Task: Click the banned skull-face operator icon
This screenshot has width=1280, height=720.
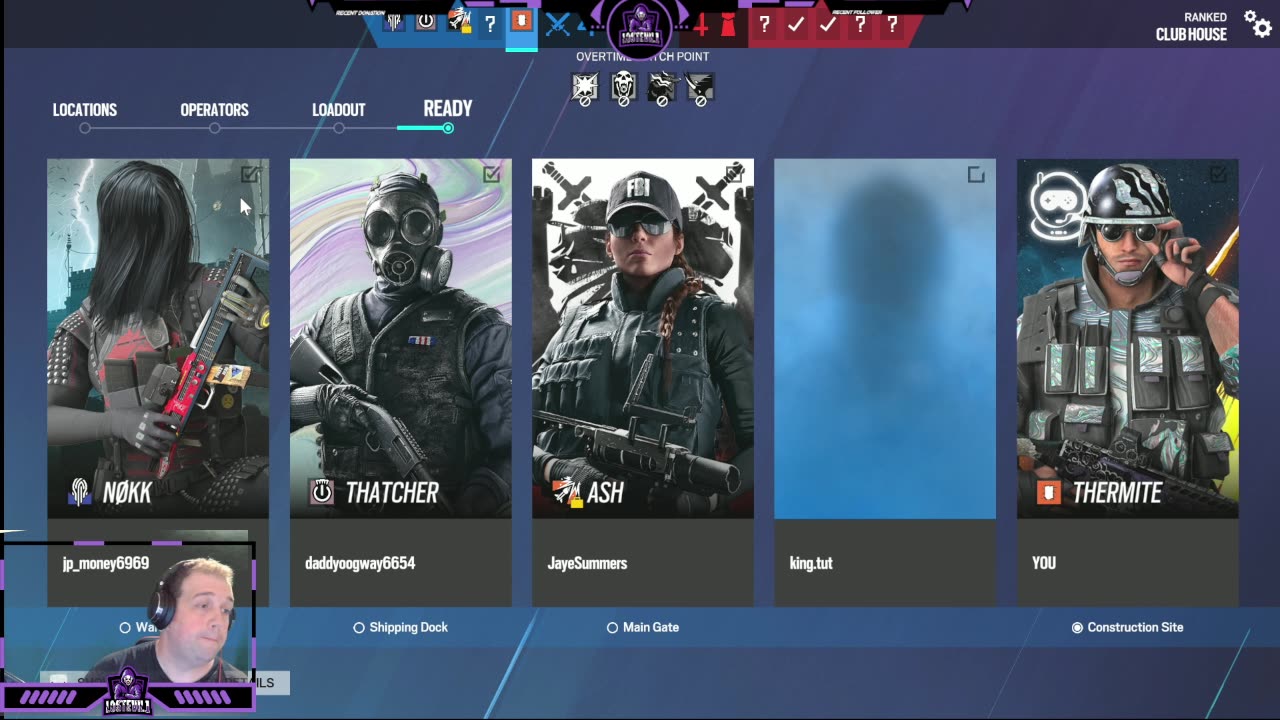Action: 623,88
